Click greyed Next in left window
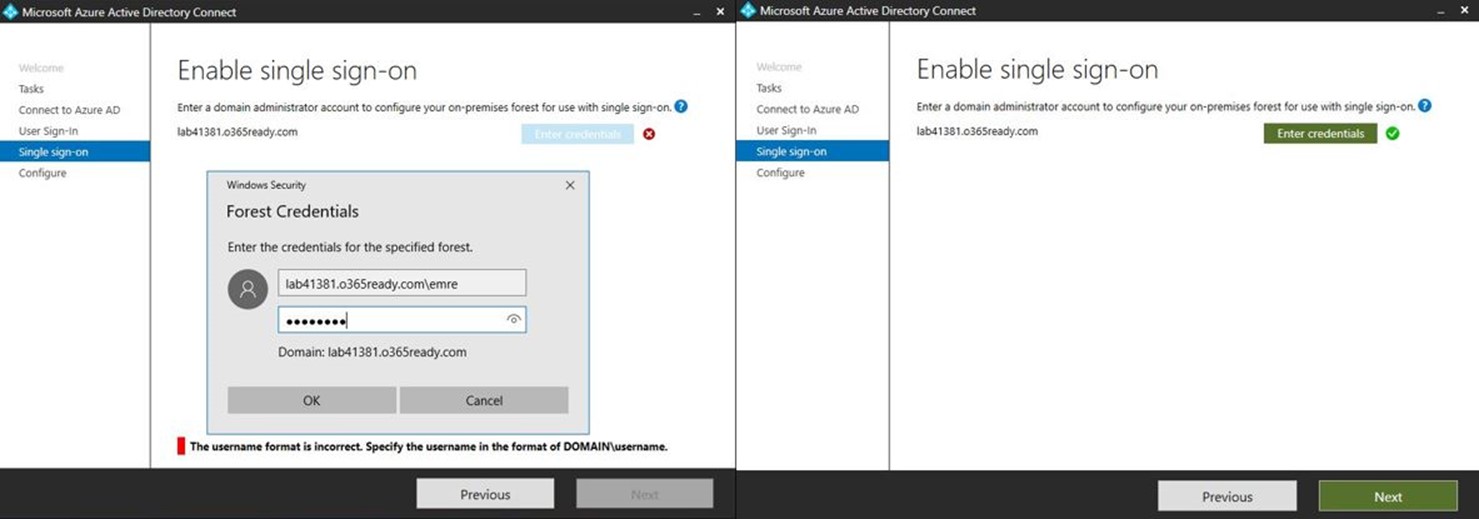Viewport: 1479px width, 519px height. tap(645, 494)
